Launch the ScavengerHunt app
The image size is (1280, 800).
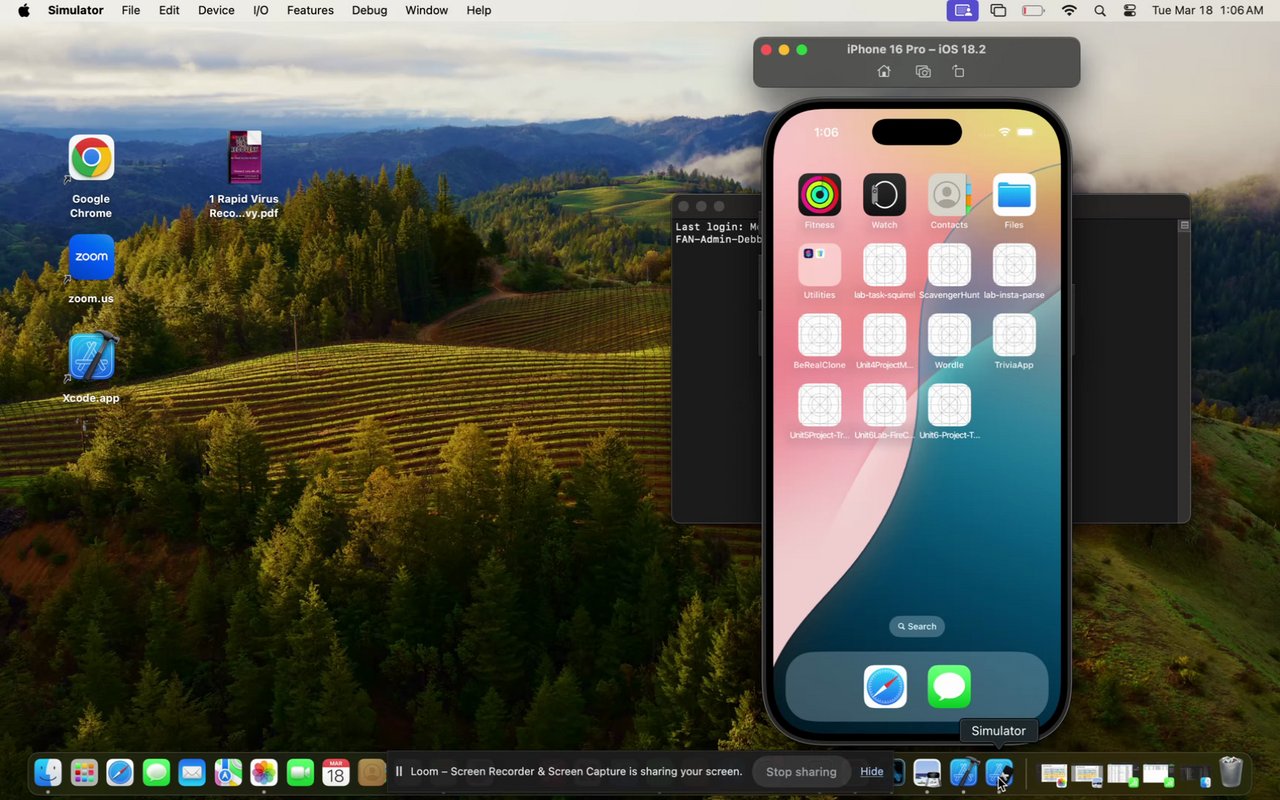click(949, 265)
